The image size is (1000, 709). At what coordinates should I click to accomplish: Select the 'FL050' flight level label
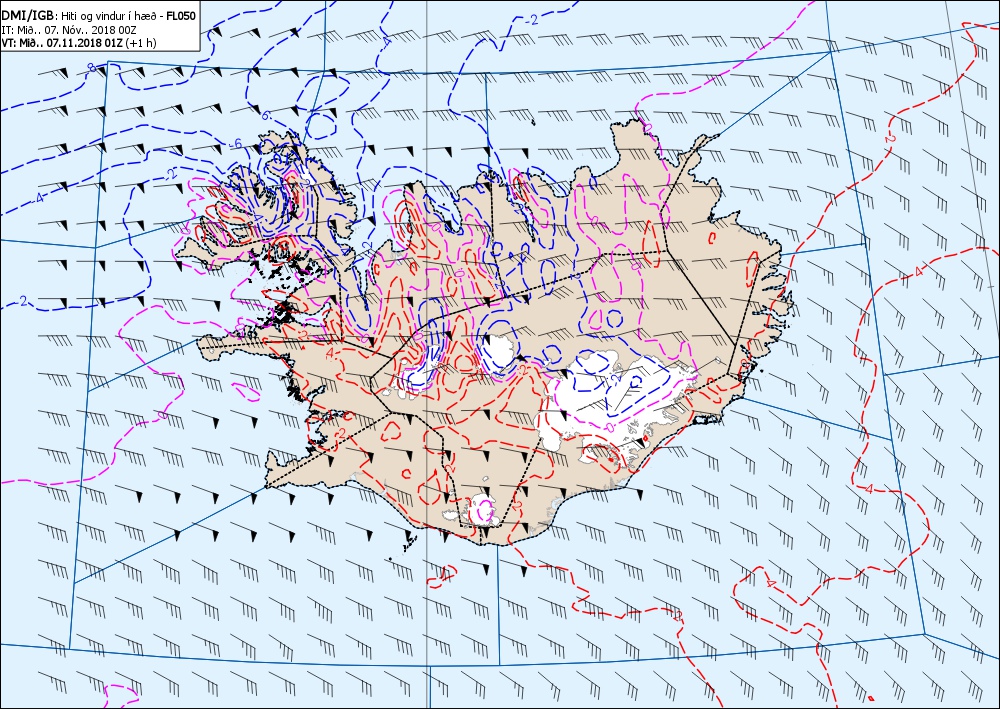[x=180, y=16]
